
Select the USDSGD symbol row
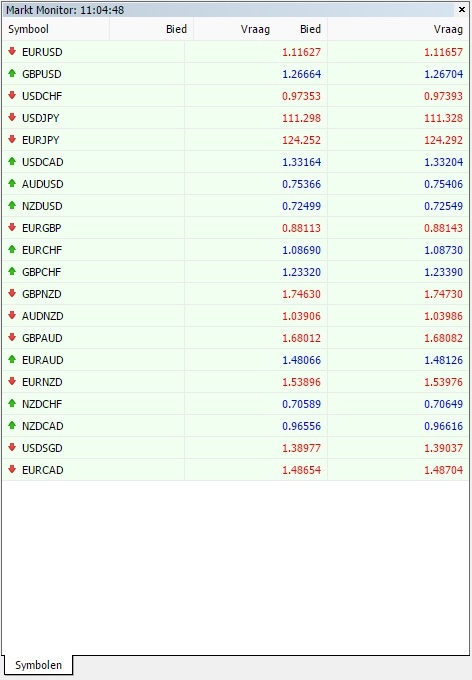coord(236,448)
